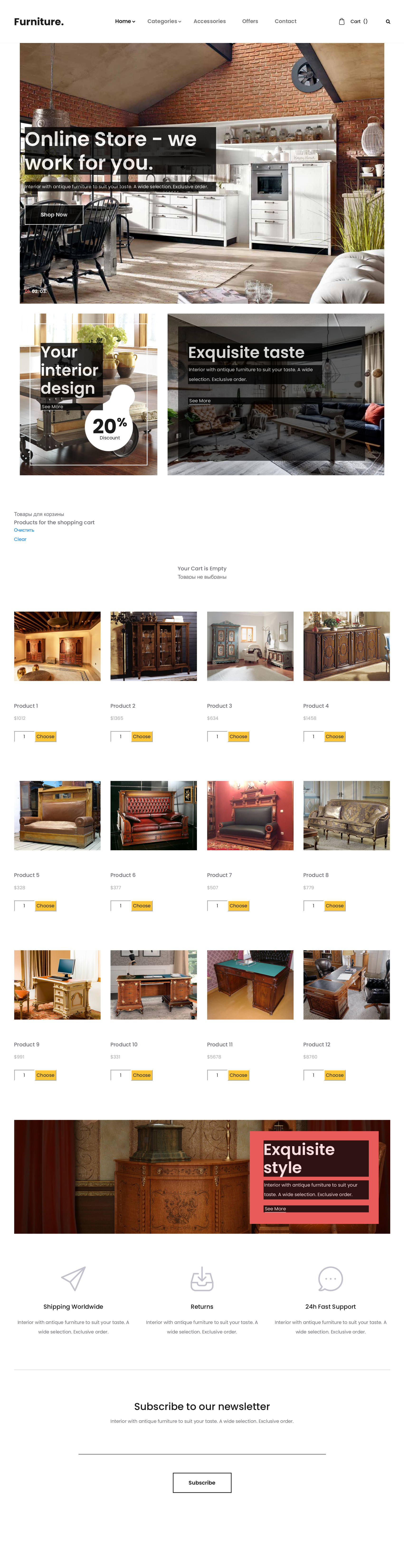Go to the Contact page

tap(285, 21)
